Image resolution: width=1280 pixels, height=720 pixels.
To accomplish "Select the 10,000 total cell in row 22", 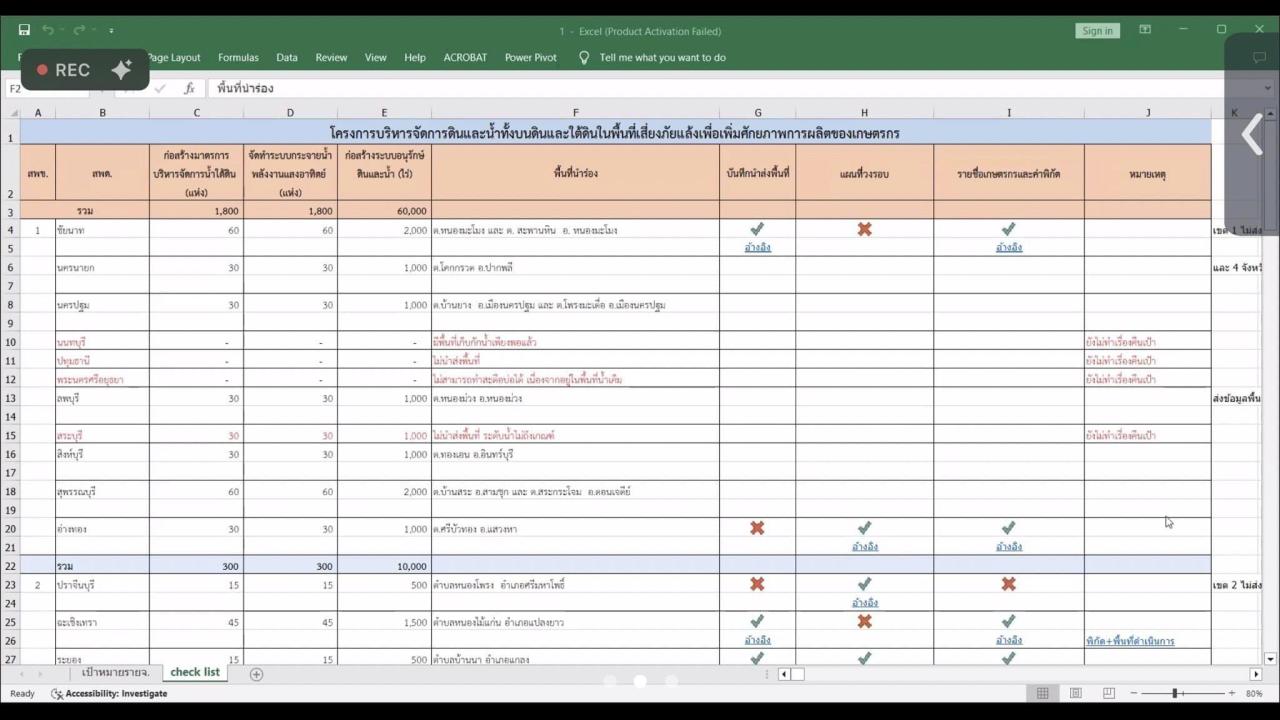I will (384, 566).
